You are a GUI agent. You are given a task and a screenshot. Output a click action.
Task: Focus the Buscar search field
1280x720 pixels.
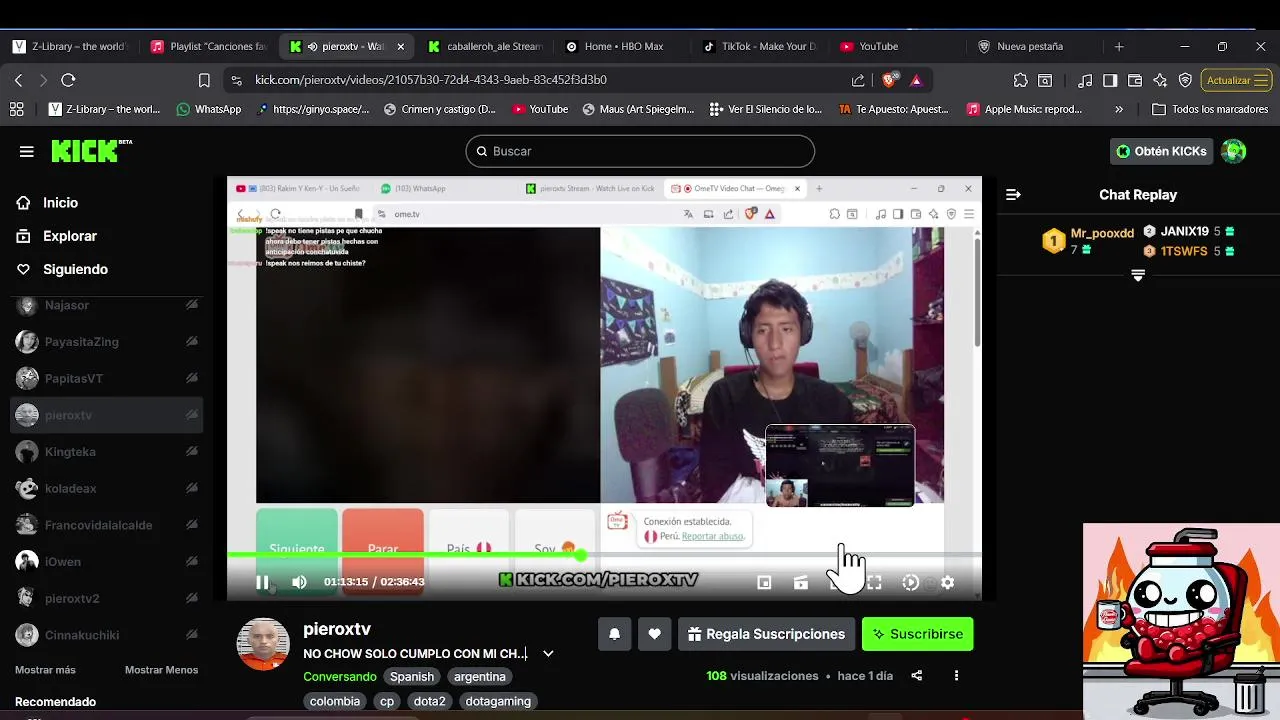[640, 151]
